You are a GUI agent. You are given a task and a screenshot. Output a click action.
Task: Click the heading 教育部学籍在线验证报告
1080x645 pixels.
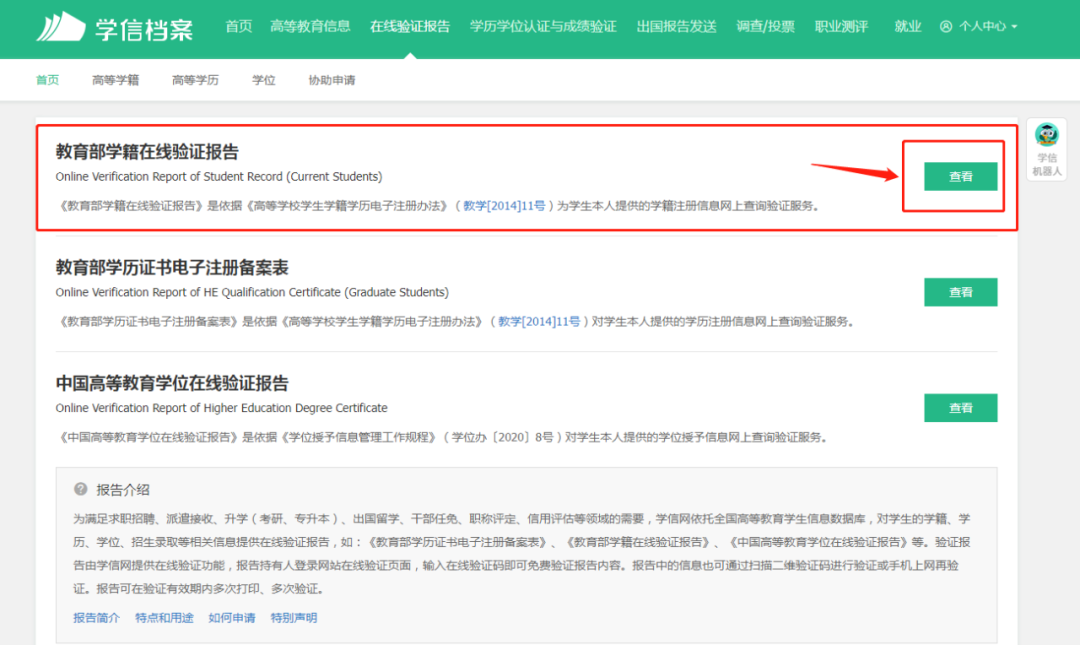pos(147,152)
